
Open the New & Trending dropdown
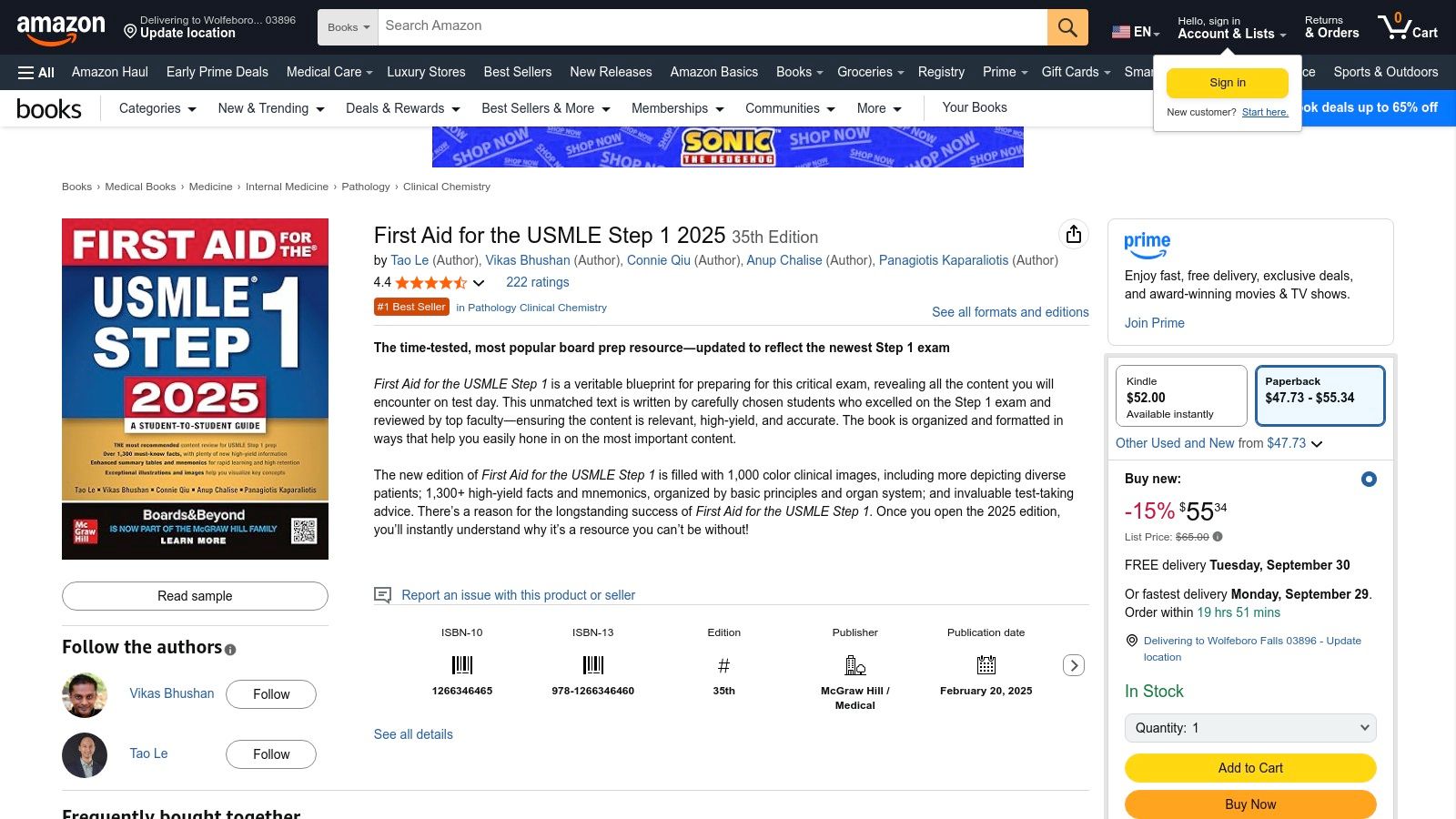[x=271, y=108]
